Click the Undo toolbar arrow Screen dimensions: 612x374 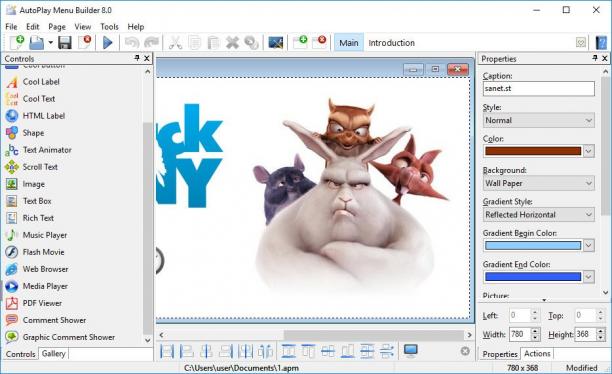pos(132,43)
